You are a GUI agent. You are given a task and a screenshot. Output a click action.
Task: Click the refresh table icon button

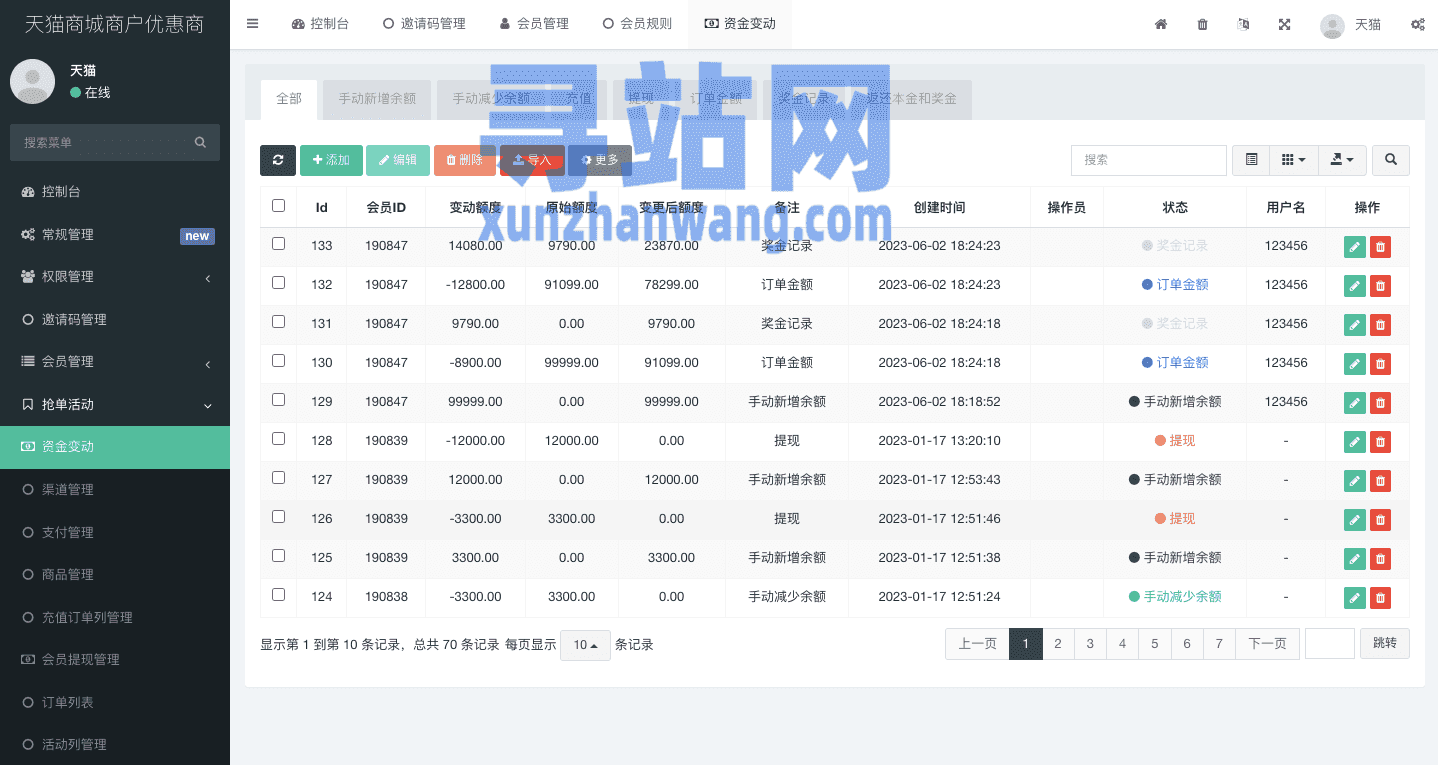[x=277, y=160]
